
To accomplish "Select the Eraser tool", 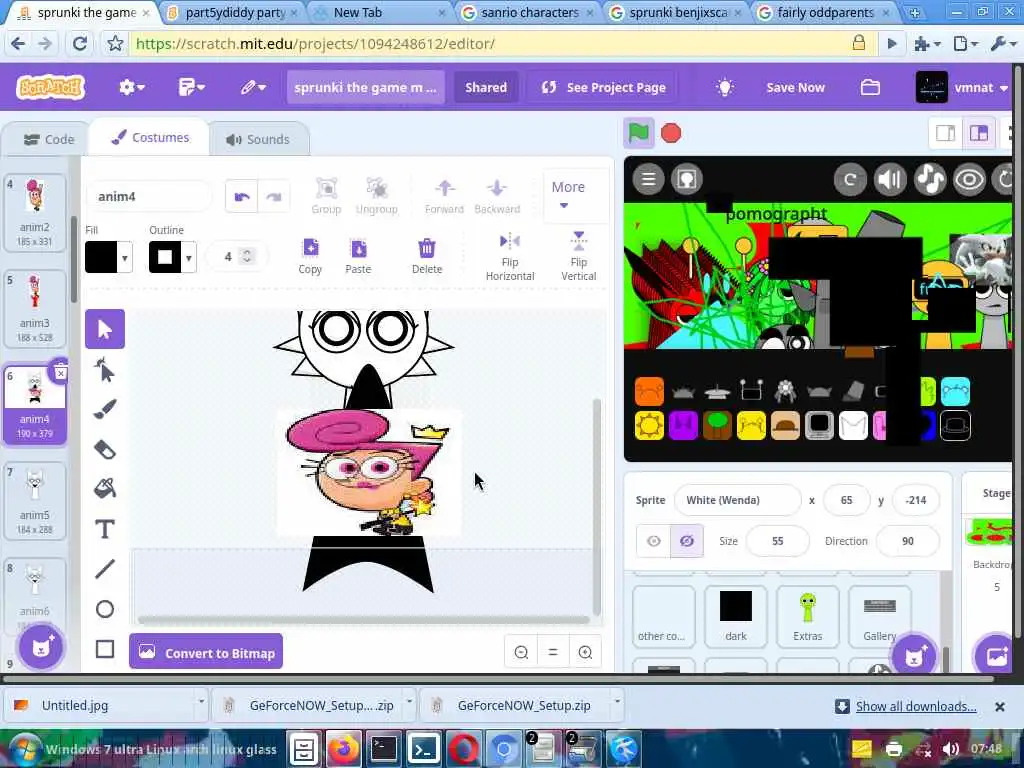I will [x=104, y=449].
